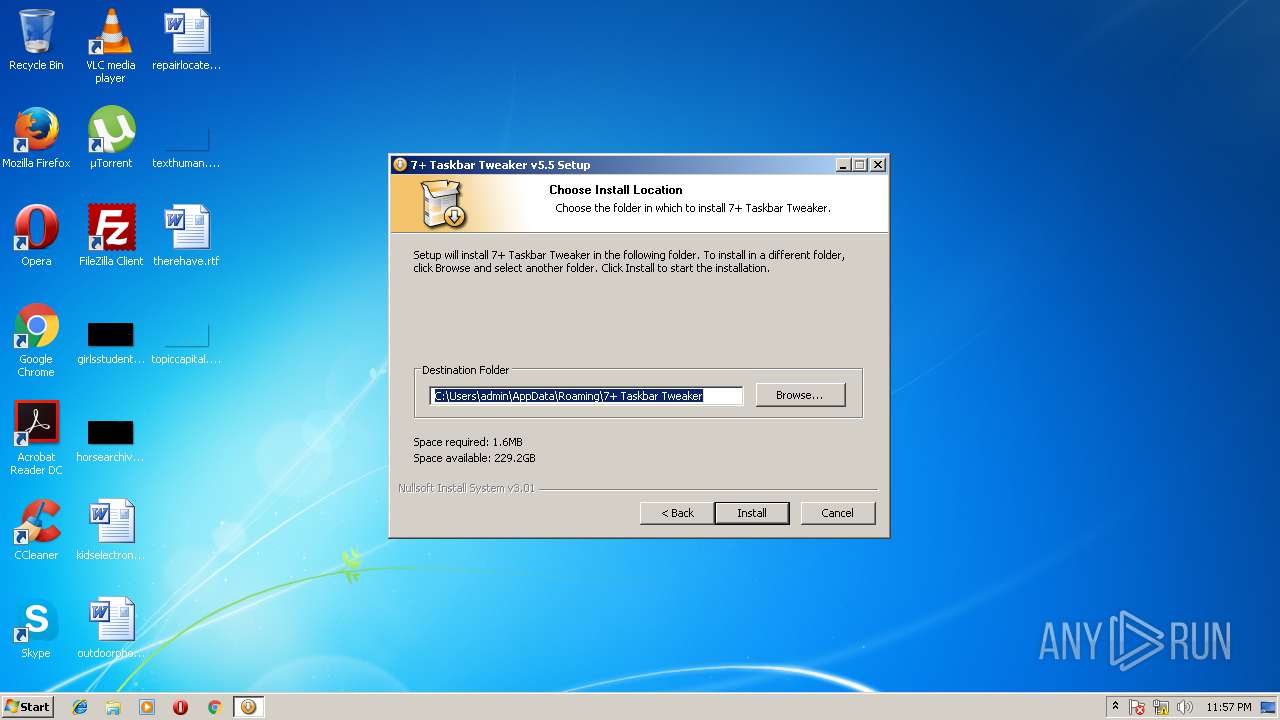This screenshot has width=1280, height=720.
Task: Click the installer box header icon
Action: coord(442,204)
